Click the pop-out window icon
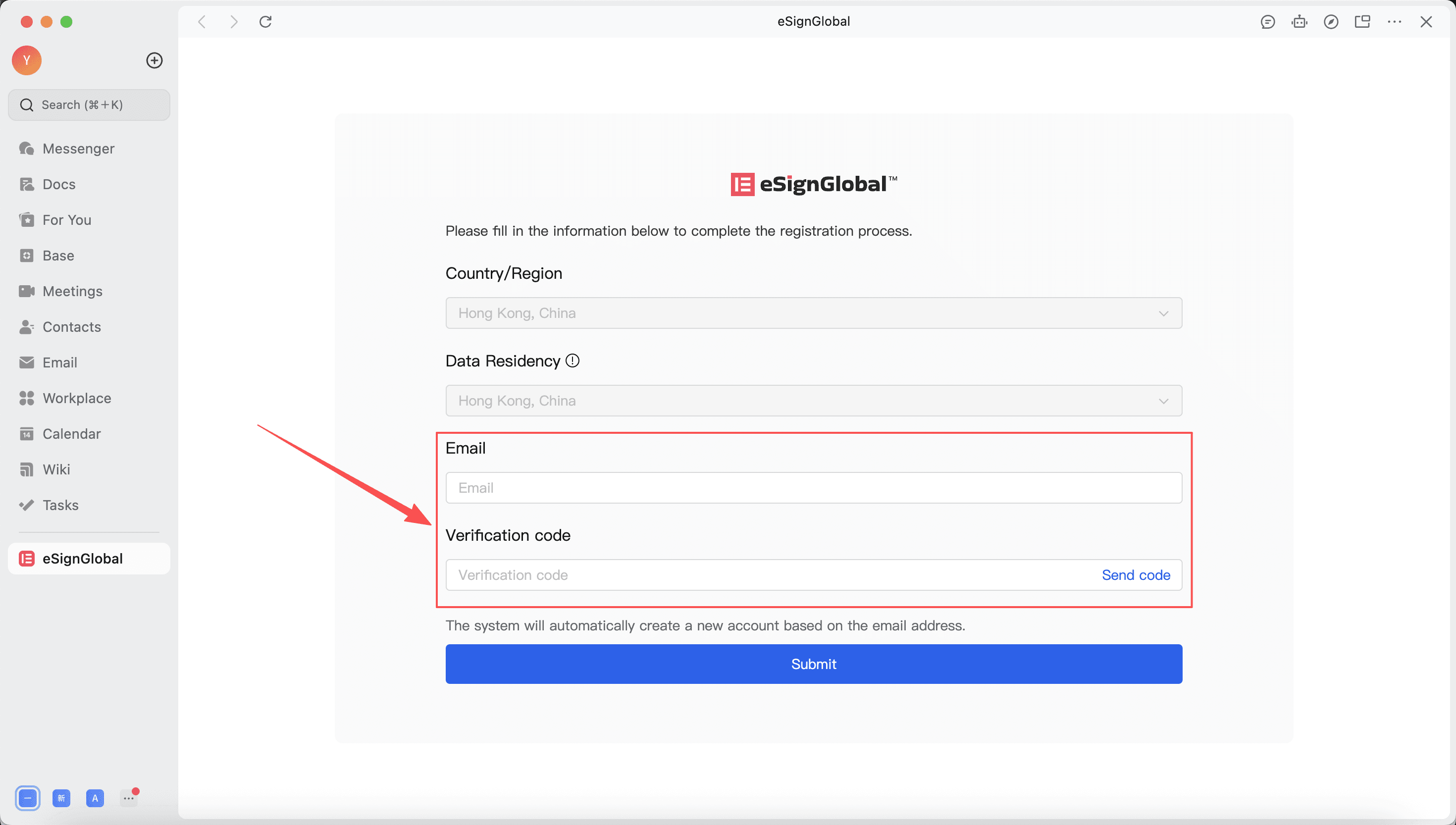 coord(1362,21)
